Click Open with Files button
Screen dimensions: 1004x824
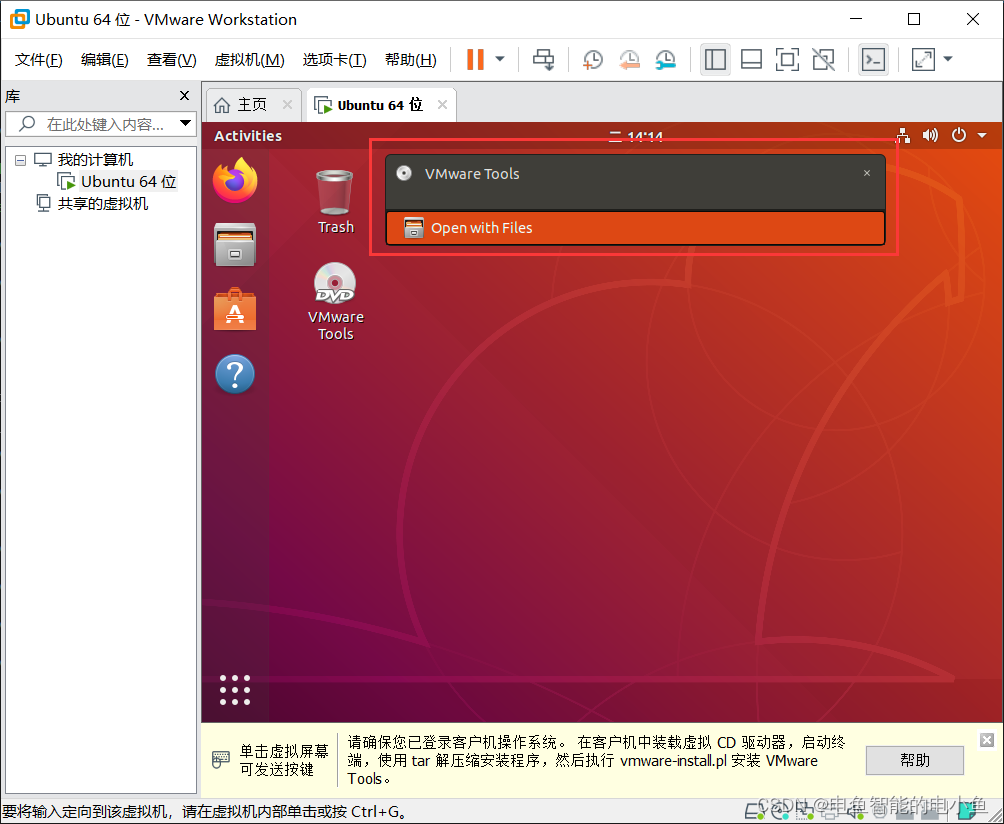click(x=635, y=228)
